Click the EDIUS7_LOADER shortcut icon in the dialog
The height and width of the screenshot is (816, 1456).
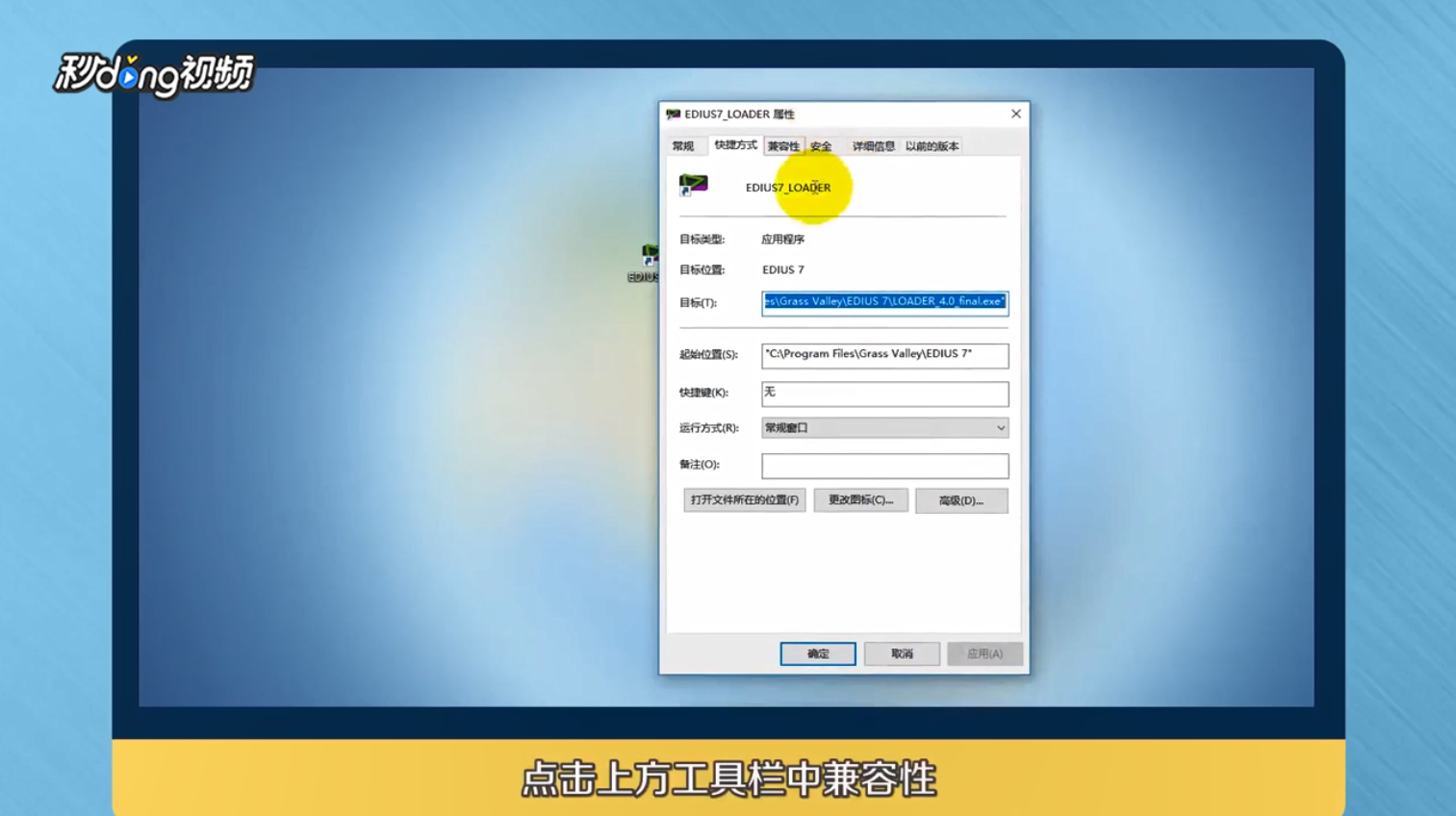point(693,185)
